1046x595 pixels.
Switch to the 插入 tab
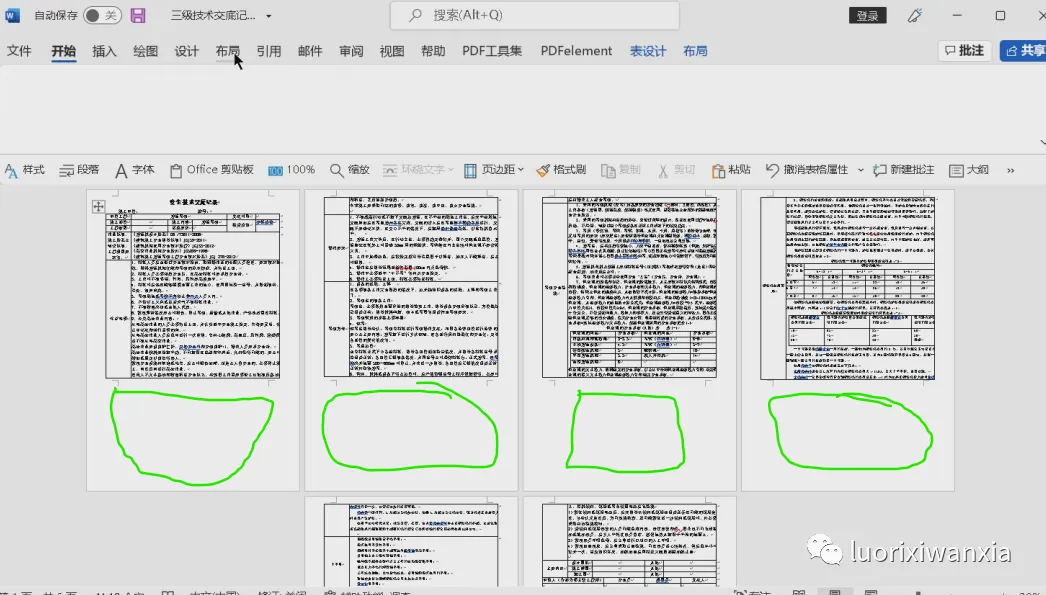pyautogui.click(x=104, y=51)
